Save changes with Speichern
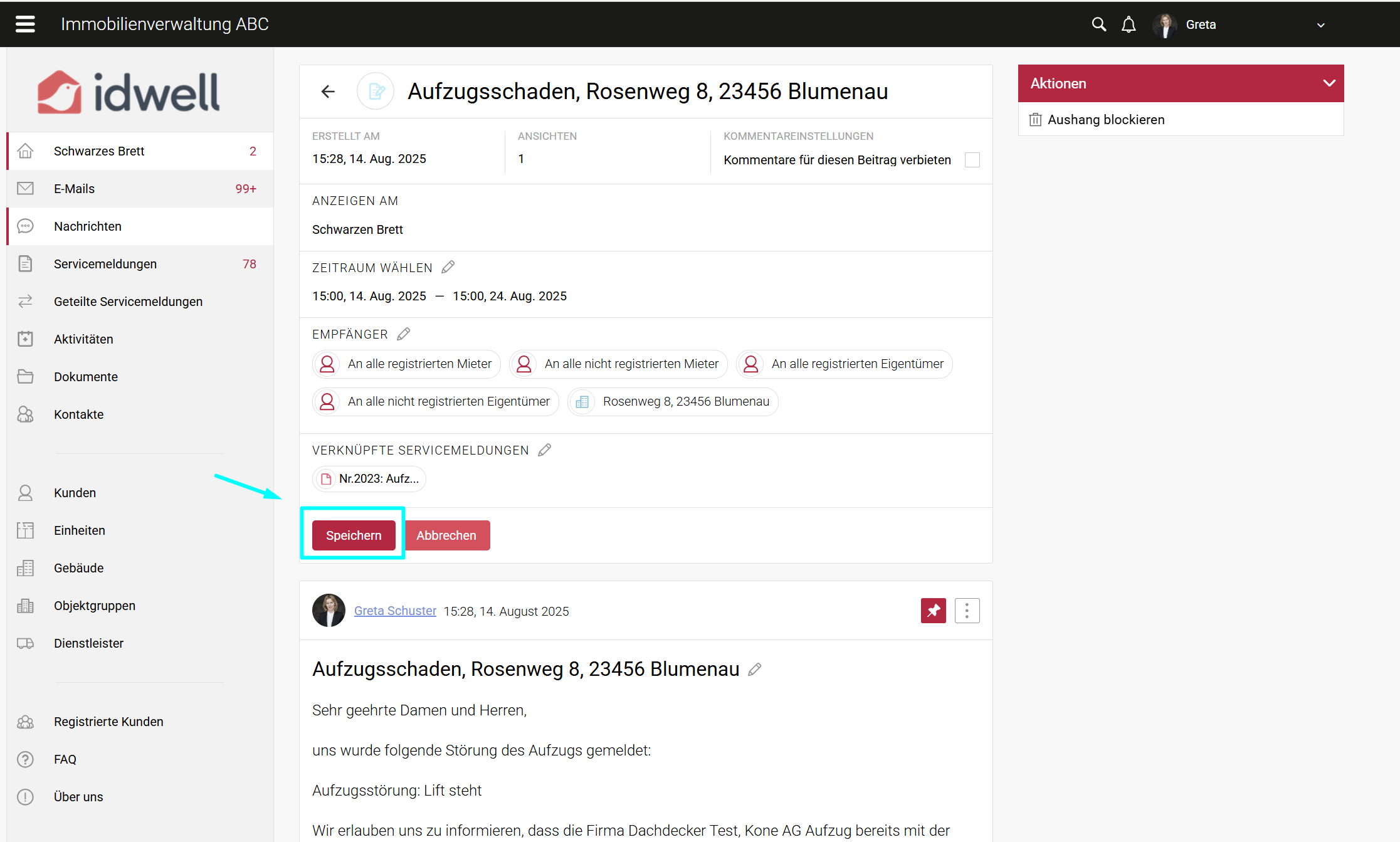 click(354, 535)
